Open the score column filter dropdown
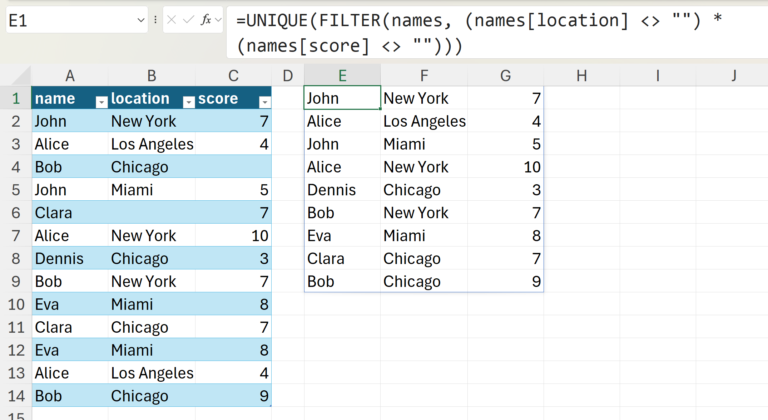The width and height of the screenshot is (768, 420). click(x=264, y=102)
